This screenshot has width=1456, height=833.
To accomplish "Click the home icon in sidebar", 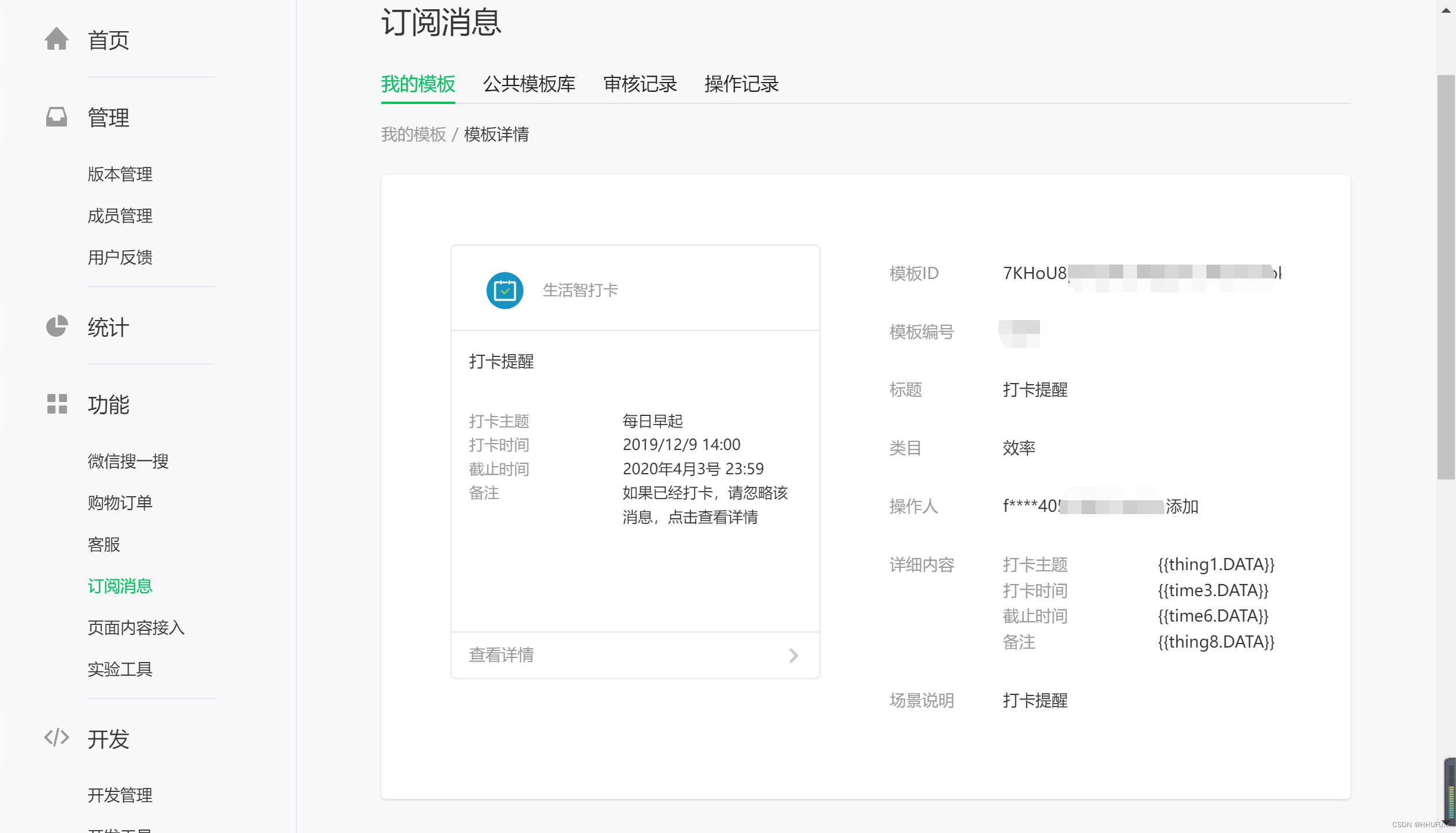I will pos(57,39).
